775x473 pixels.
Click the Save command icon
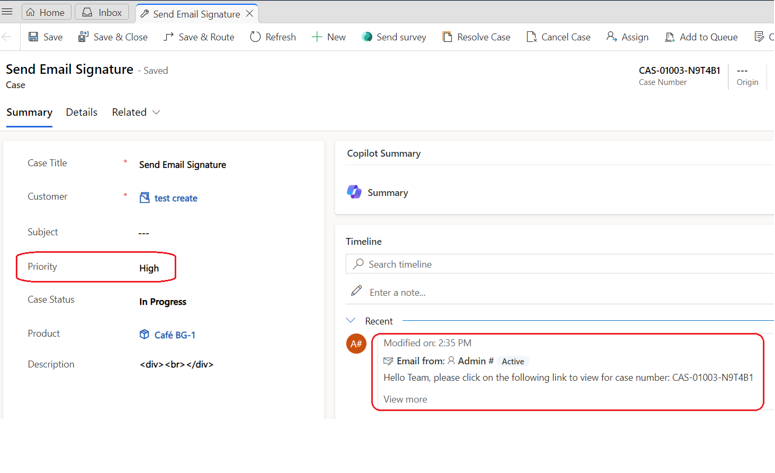33,37
